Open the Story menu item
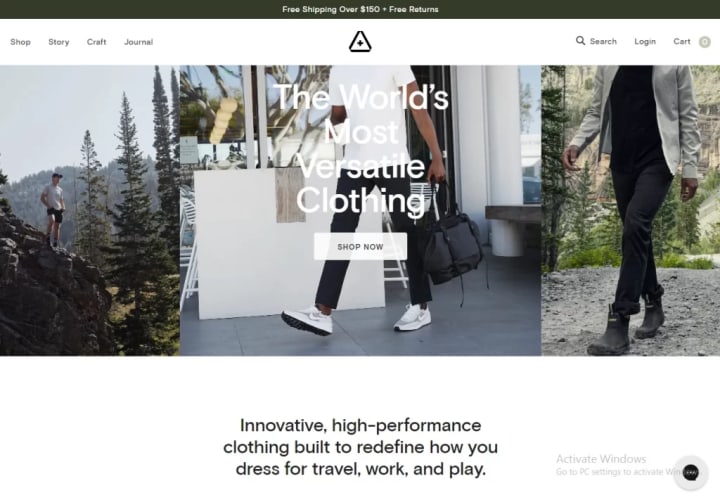 click(x=59, y=42)
